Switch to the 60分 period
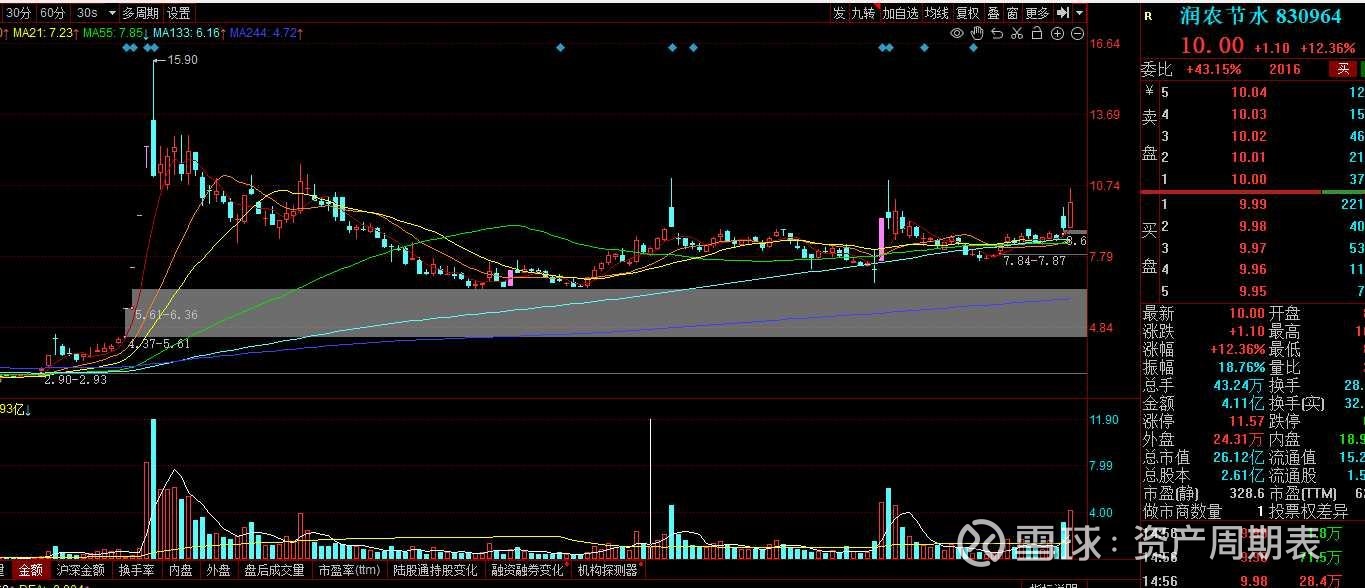Screen dimensions: 1365x588 coord(53,13)
